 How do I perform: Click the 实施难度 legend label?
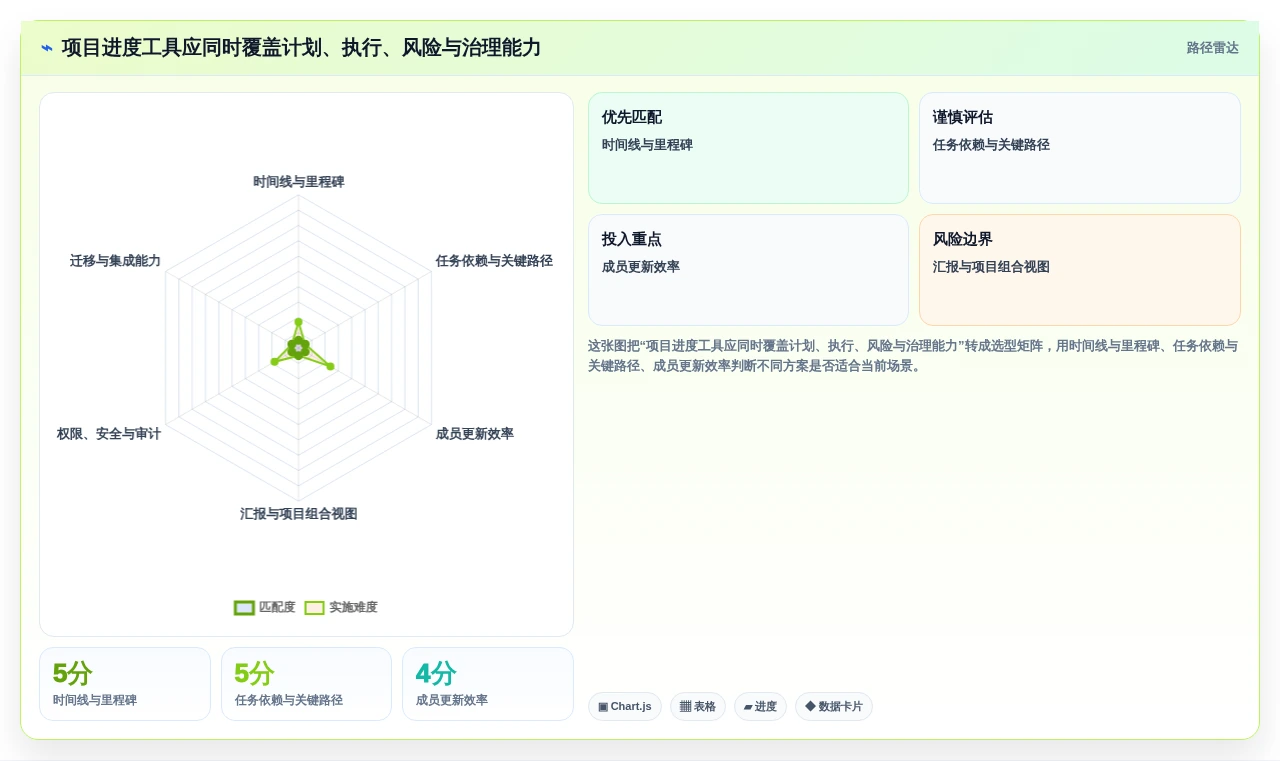pos(353,607)
